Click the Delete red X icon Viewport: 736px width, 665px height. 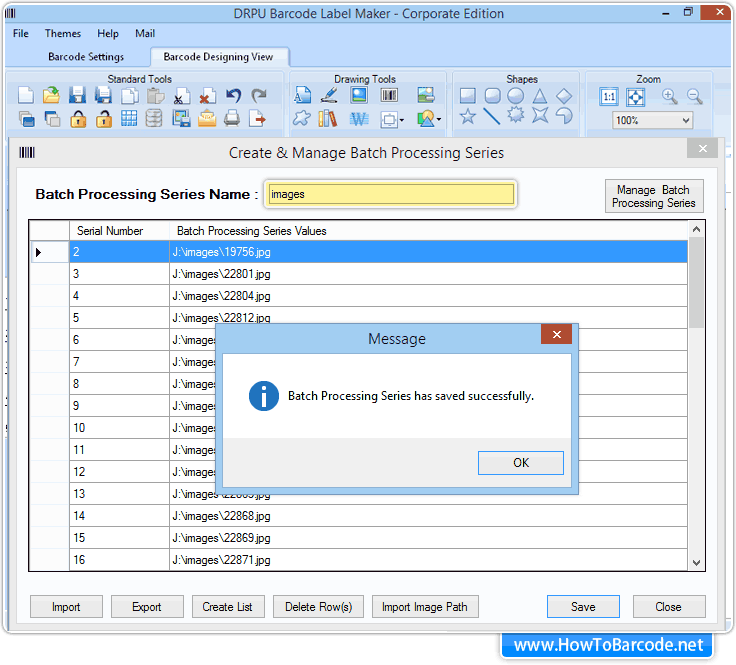point(207,96)
